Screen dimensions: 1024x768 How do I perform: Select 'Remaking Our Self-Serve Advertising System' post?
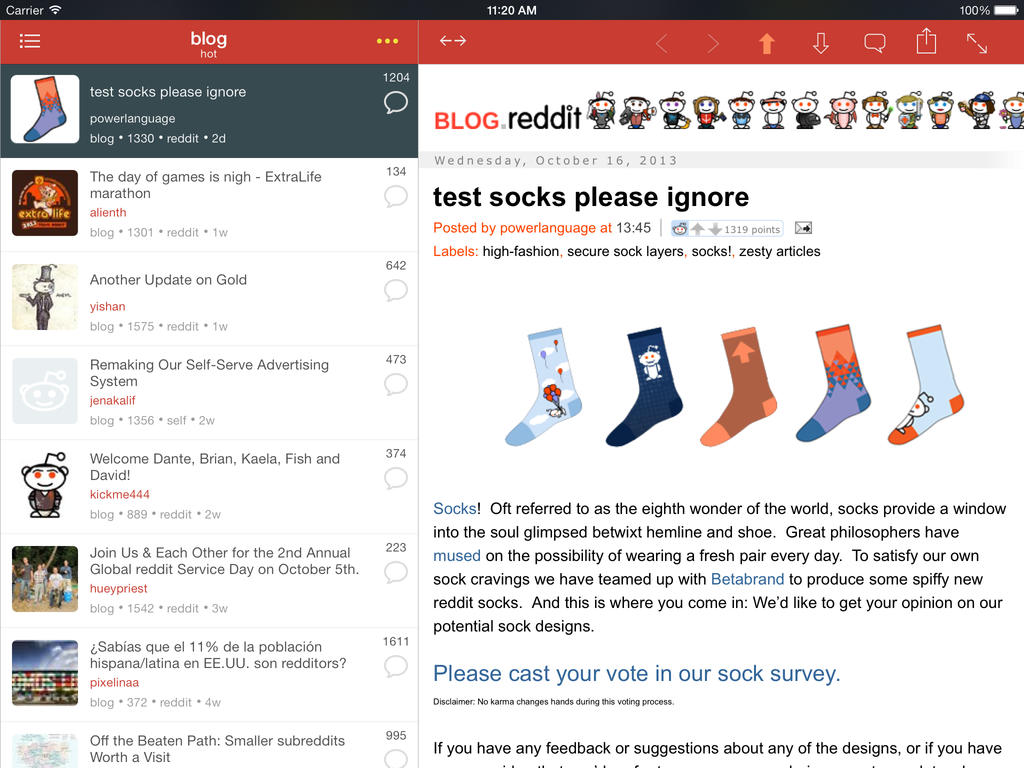209,373
